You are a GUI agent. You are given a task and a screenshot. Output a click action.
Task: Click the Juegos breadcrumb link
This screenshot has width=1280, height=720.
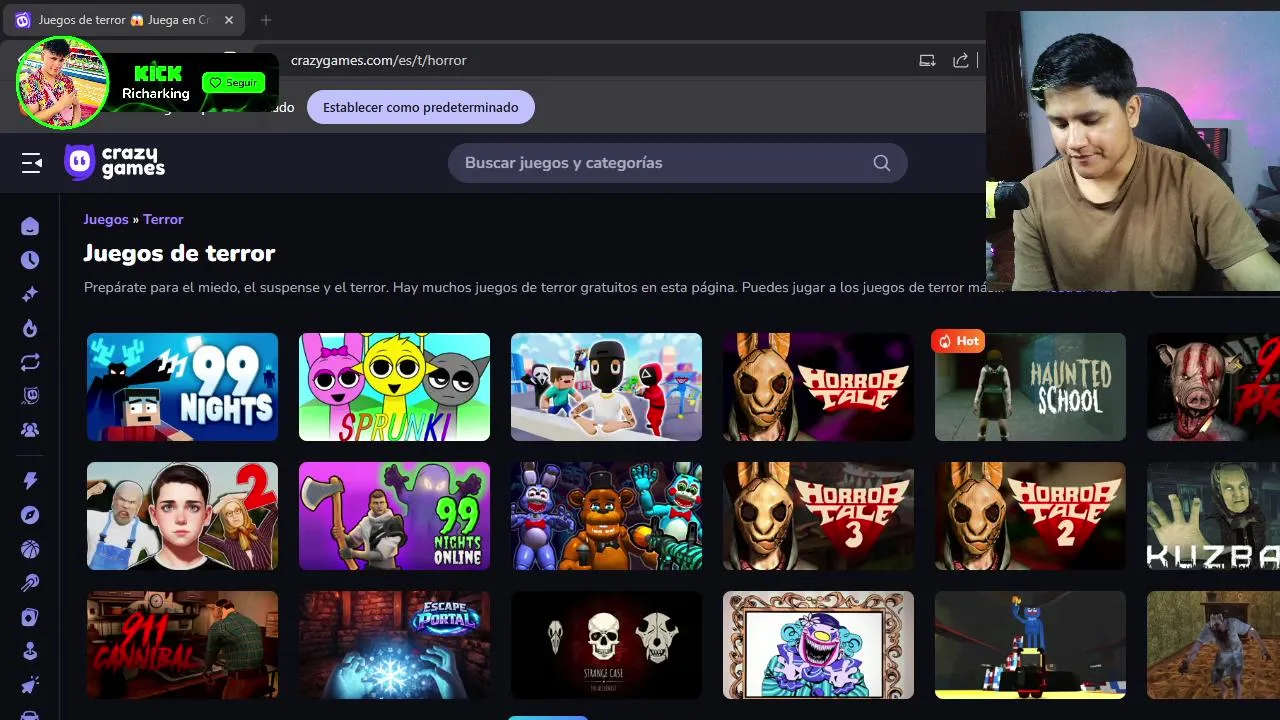106,219
